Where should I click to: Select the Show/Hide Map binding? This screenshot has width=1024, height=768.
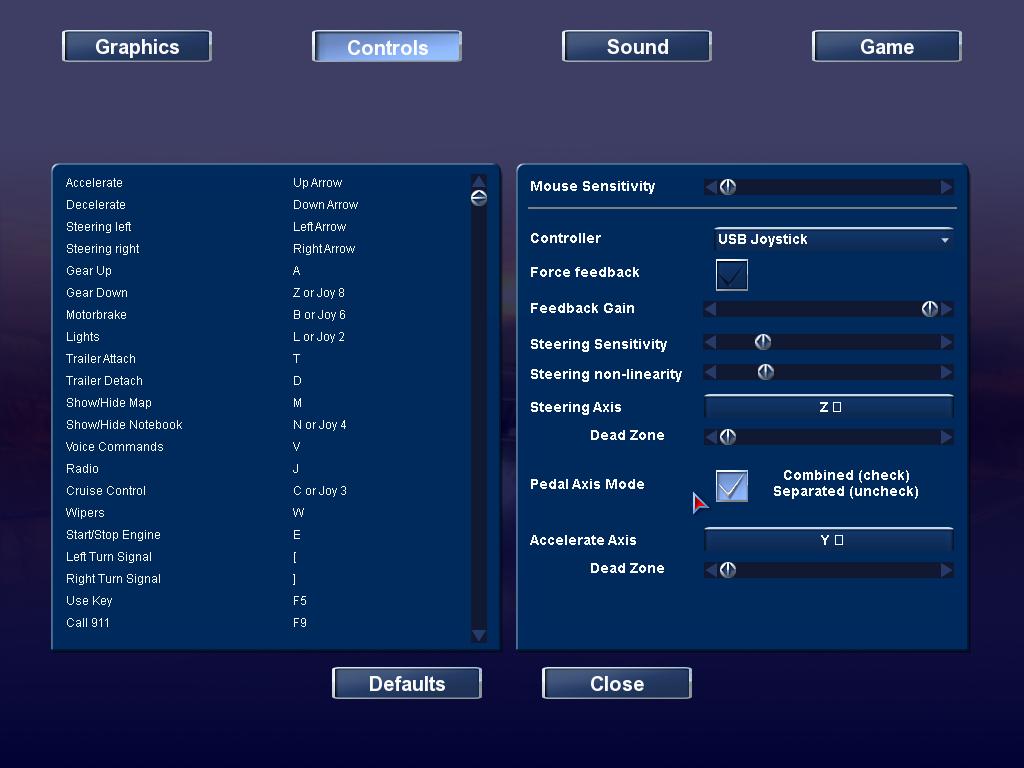[x=264, y=403]
